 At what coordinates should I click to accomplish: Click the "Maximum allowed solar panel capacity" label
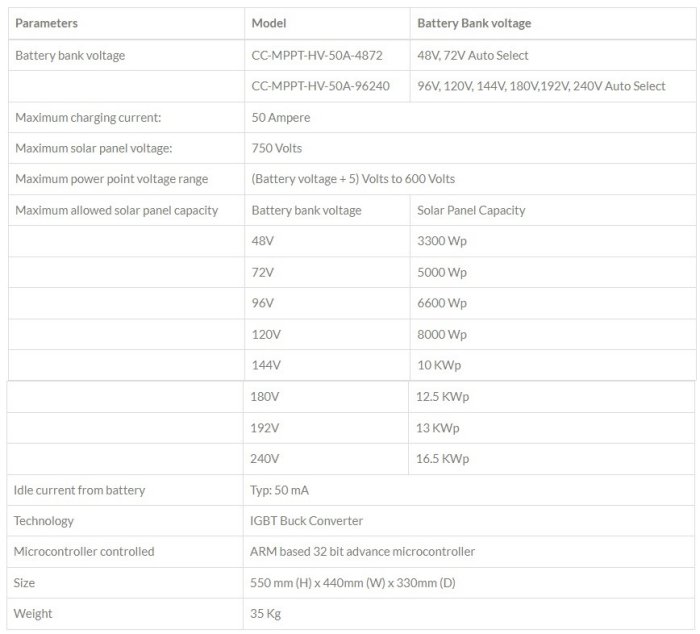coord(117,210)
